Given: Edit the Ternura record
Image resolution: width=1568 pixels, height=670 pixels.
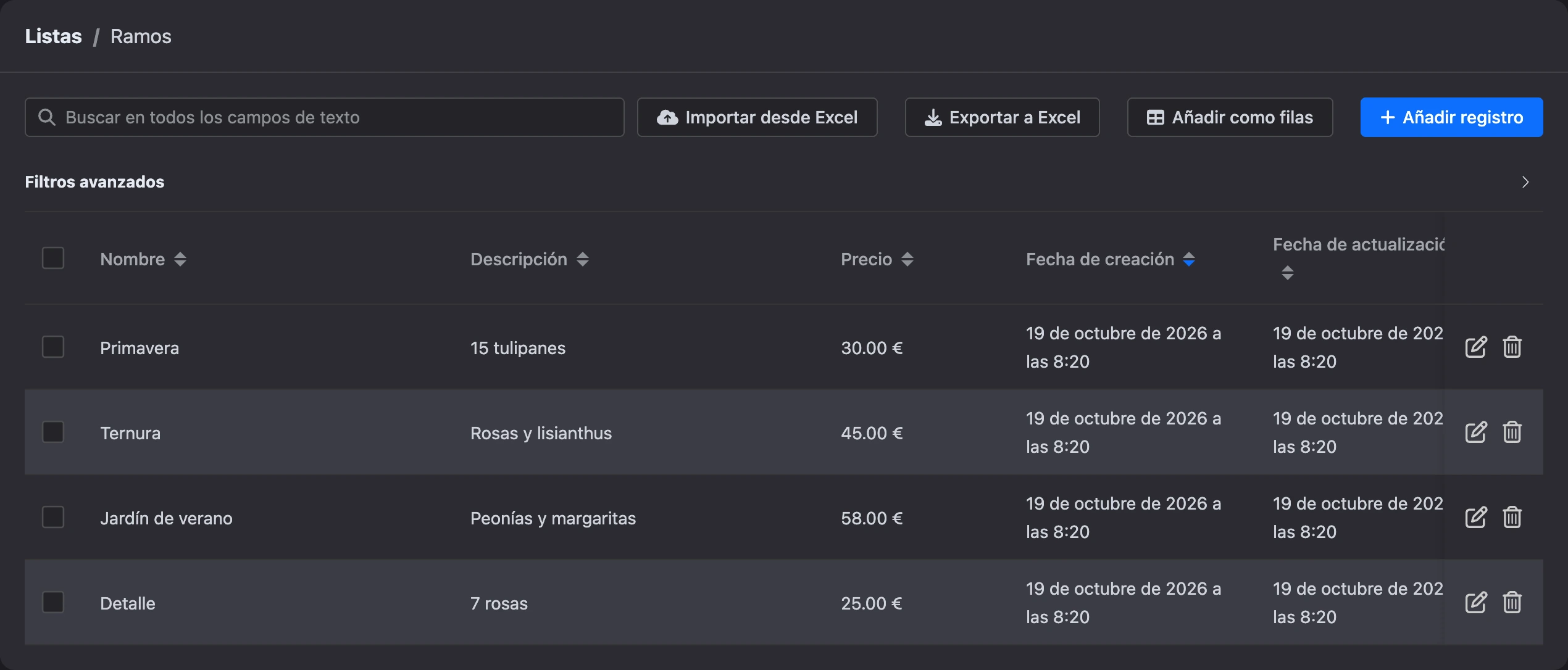Looking at the screenshot, I should pyautogui.click(x=1475, y=432).
